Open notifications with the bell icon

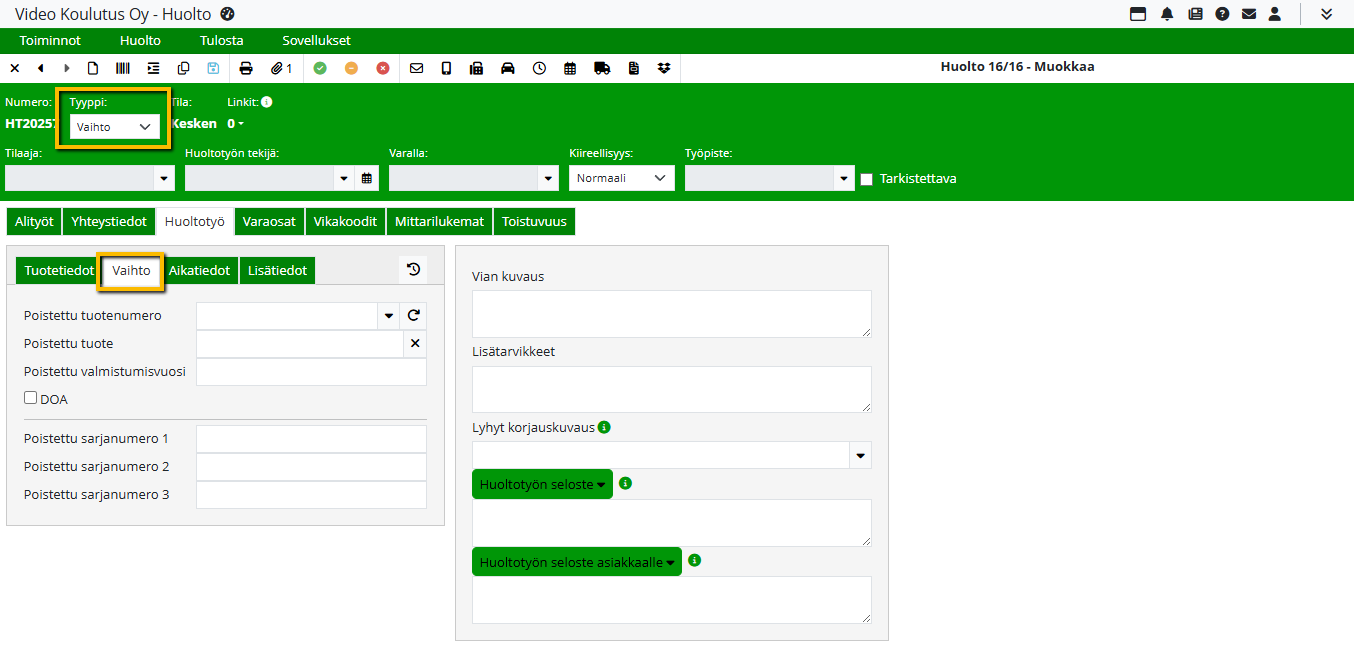tap(1166, 14)
